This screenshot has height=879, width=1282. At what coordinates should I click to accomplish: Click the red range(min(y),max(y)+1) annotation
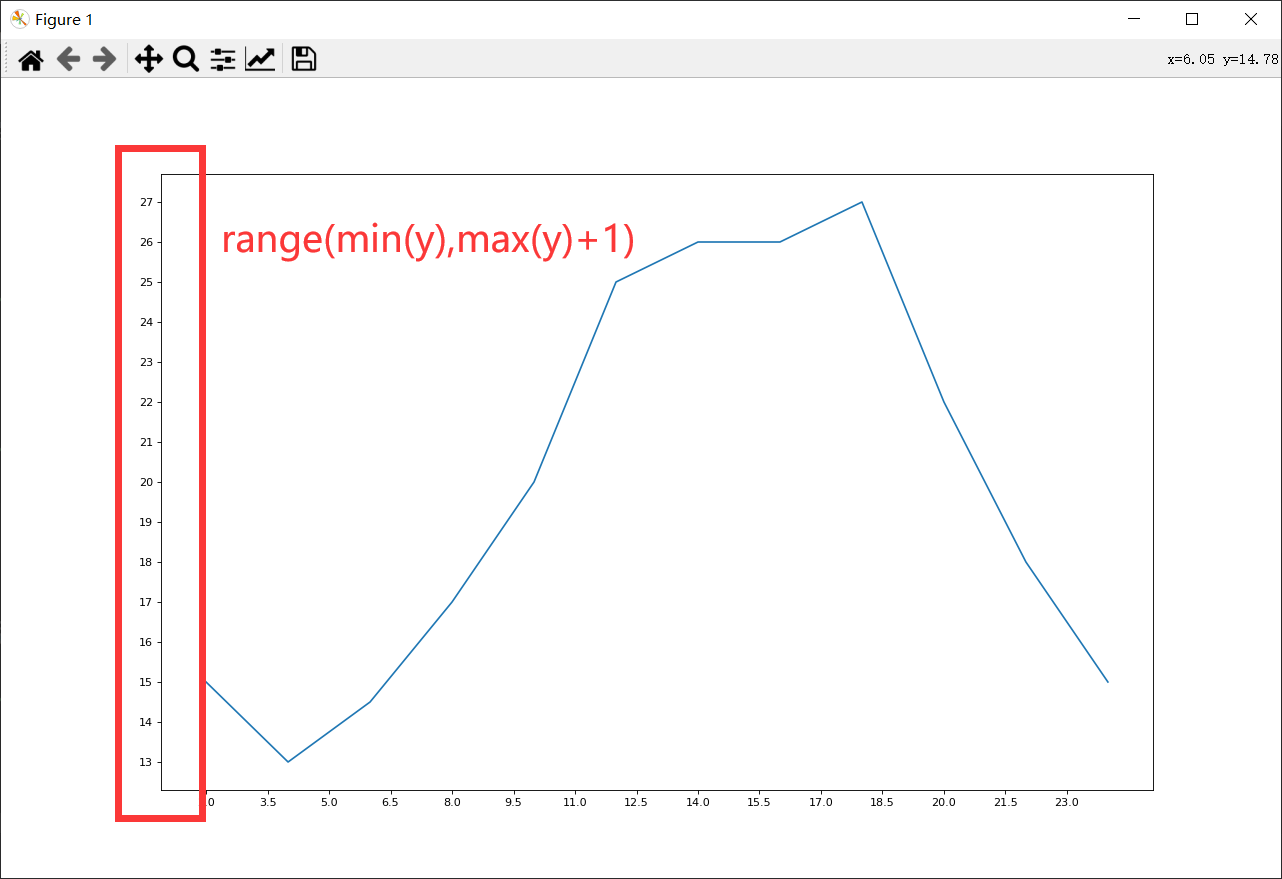click(x=428, y=240)
